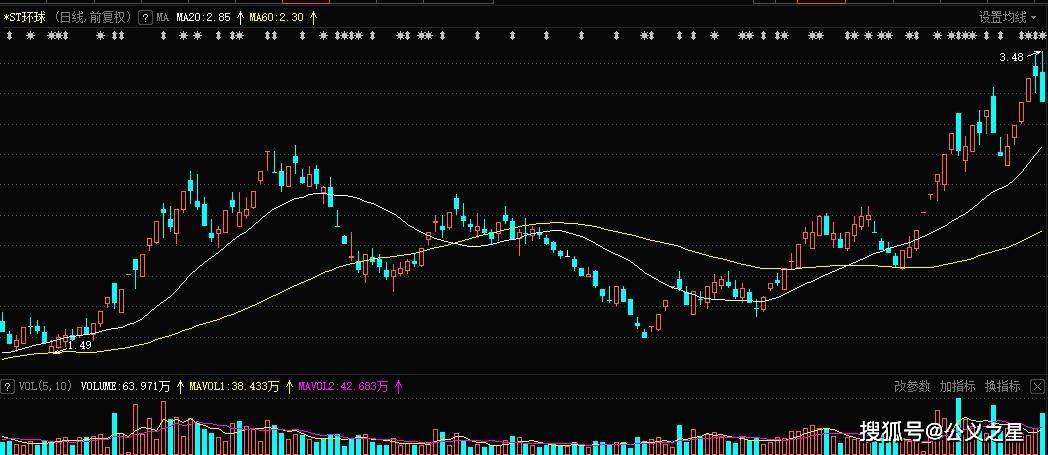Screen dimensions: 1048x455
Task: Click the arrow marker beside 3.48 high
Action: pos(1034,54)
